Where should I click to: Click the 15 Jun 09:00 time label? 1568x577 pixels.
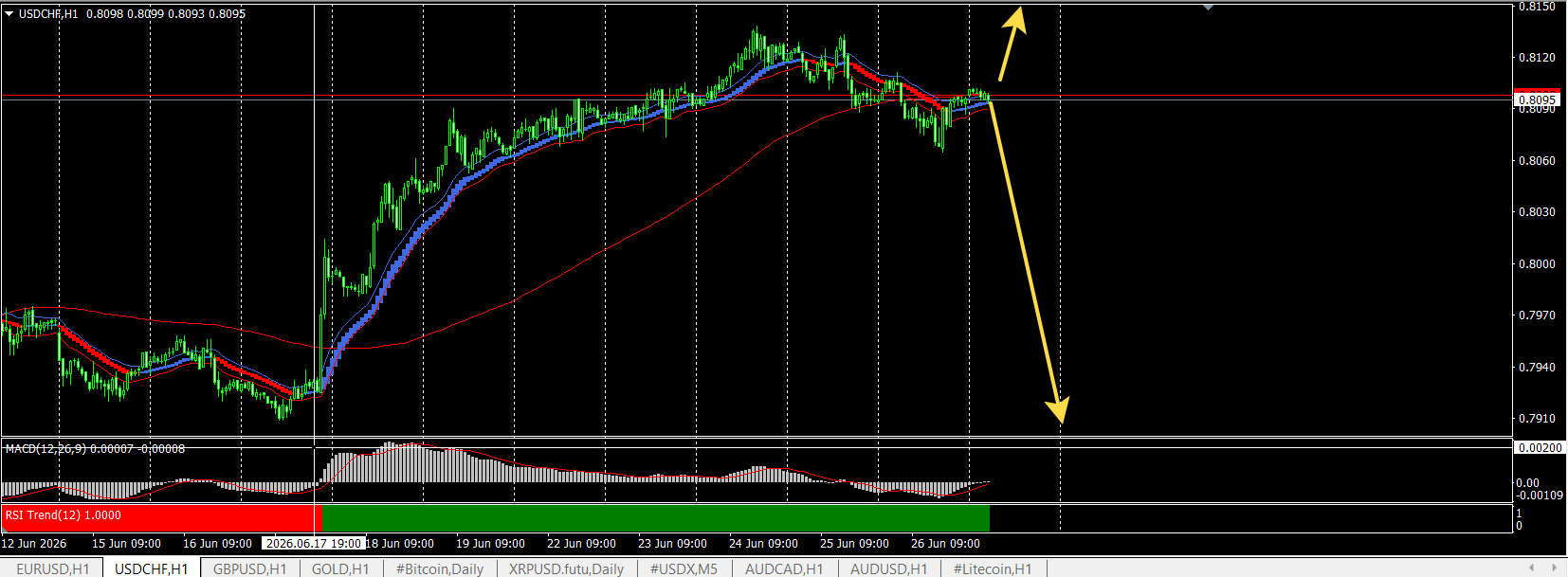tap(126, 544)
